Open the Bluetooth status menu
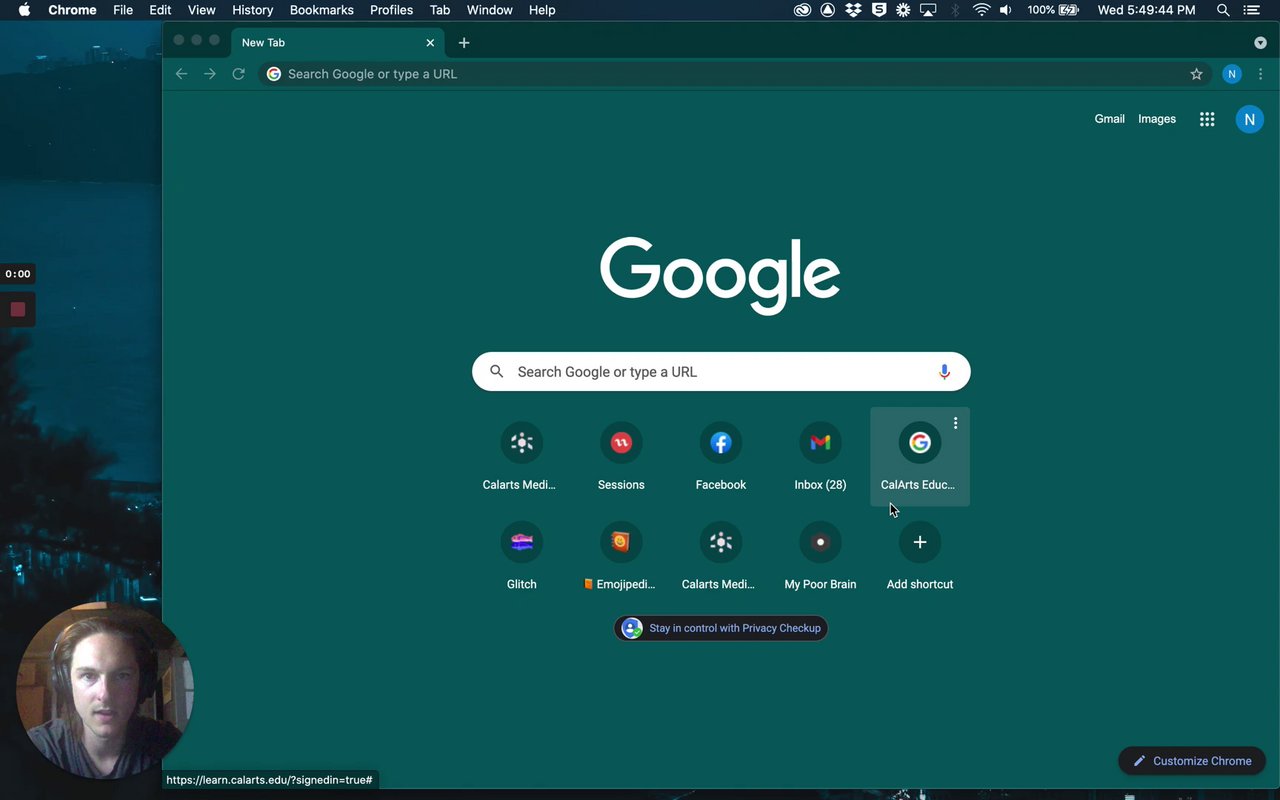Viewport: 1280px width, 800px height. [955, 10]
